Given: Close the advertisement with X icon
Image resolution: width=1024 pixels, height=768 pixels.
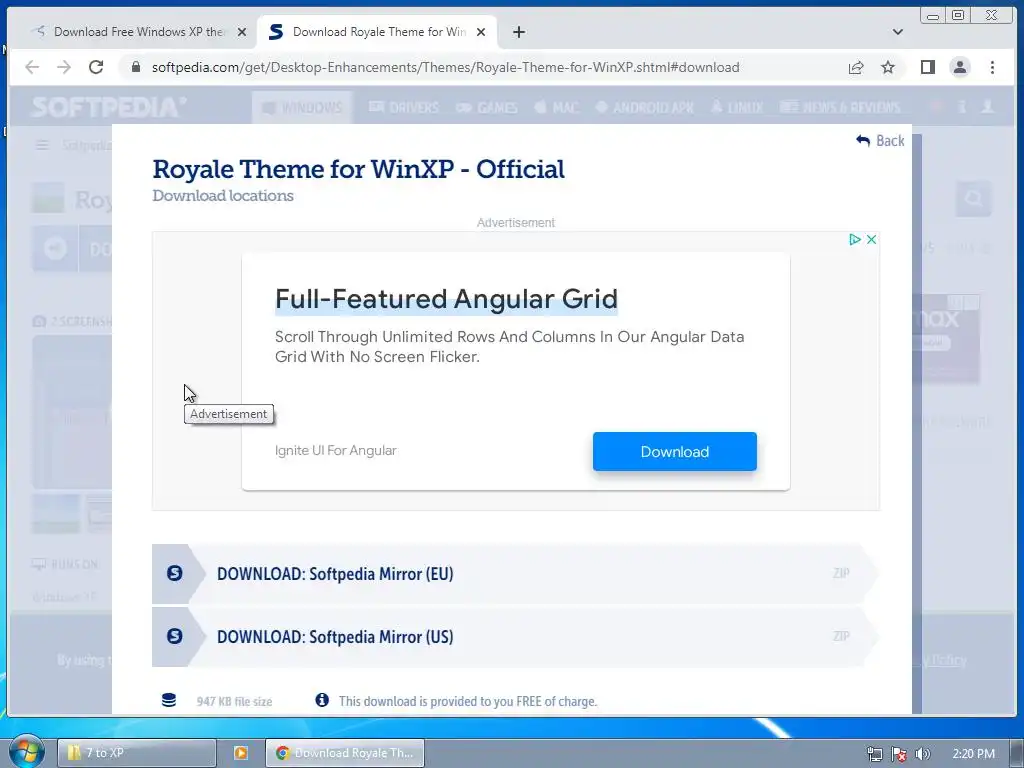Looking at the screenshot, I should pyautogui.click(x=871, y=240).
